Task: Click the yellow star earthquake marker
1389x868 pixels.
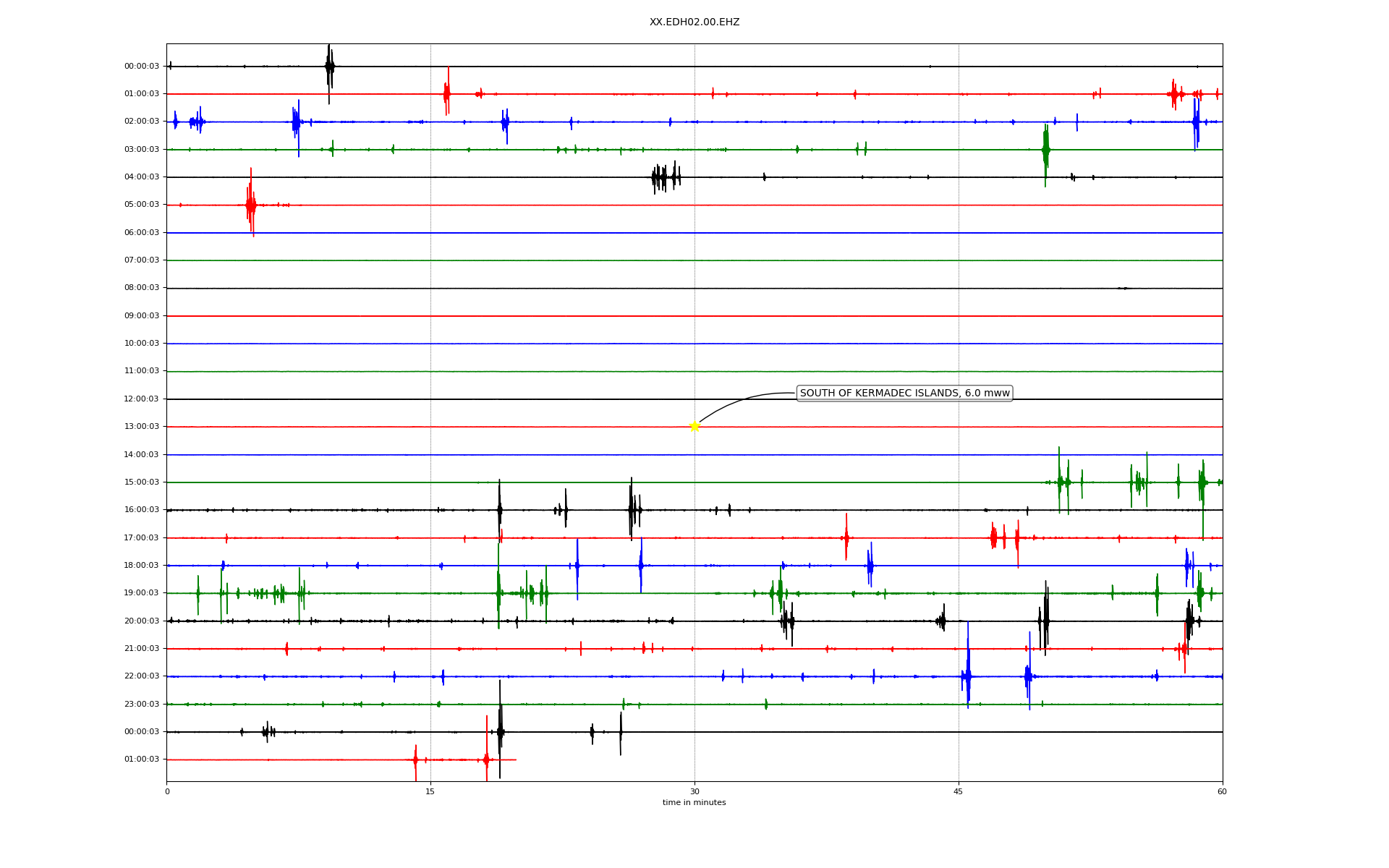Action: point(694,426)
